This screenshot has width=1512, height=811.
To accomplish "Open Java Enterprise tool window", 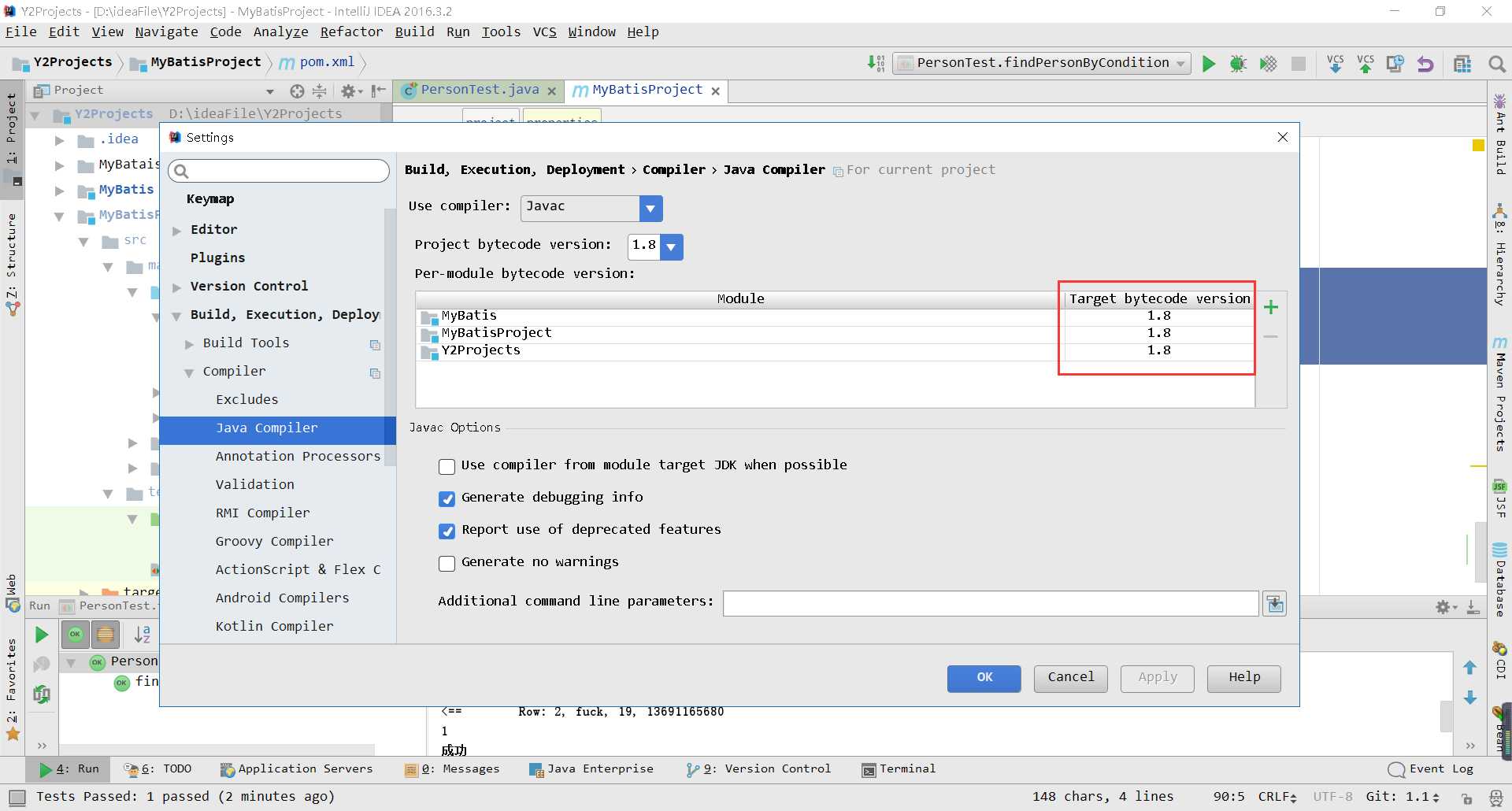I will (x=591, y=769).
